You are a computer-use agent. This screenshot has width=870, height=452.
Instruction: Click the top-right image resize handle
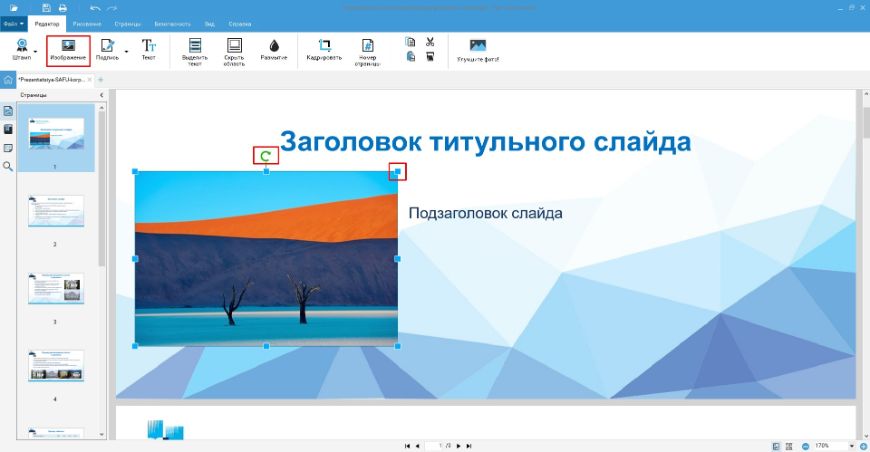397,171
